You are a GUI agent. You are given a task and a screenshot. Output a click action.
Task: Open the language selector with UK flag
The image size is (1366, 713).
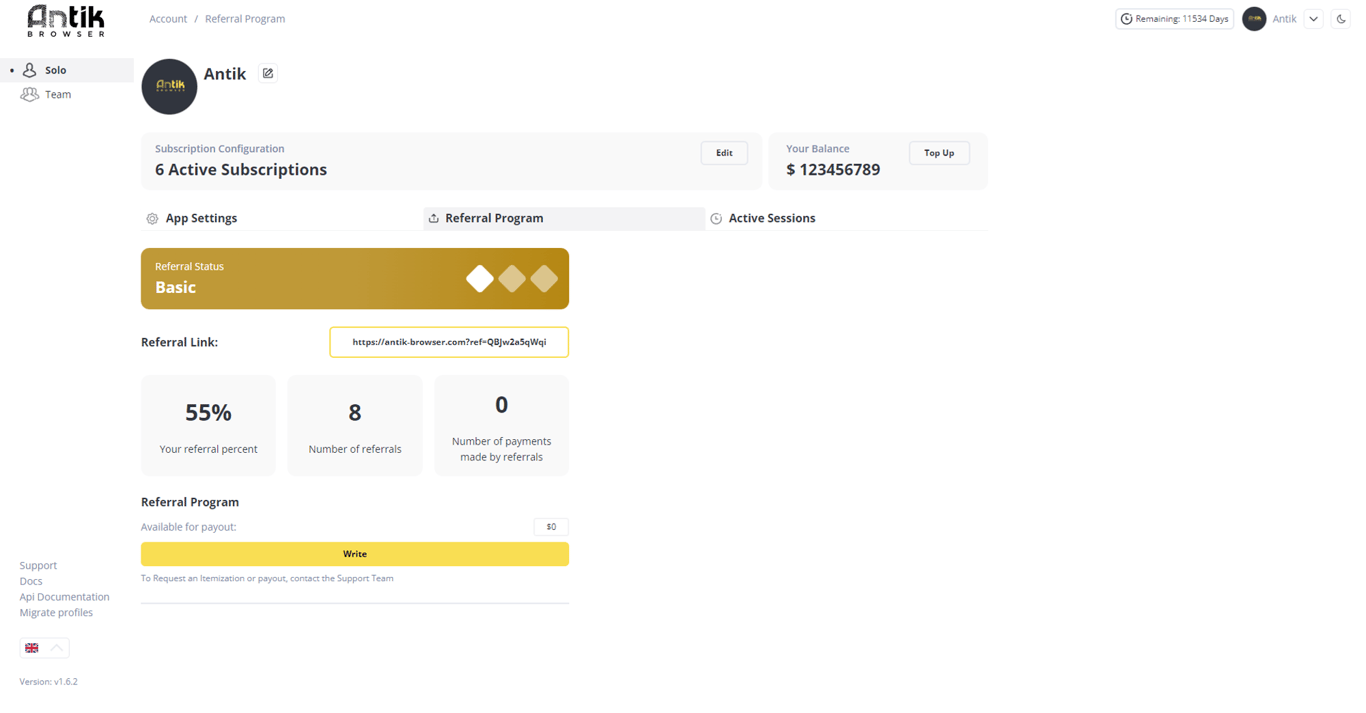tap(45, 648)
